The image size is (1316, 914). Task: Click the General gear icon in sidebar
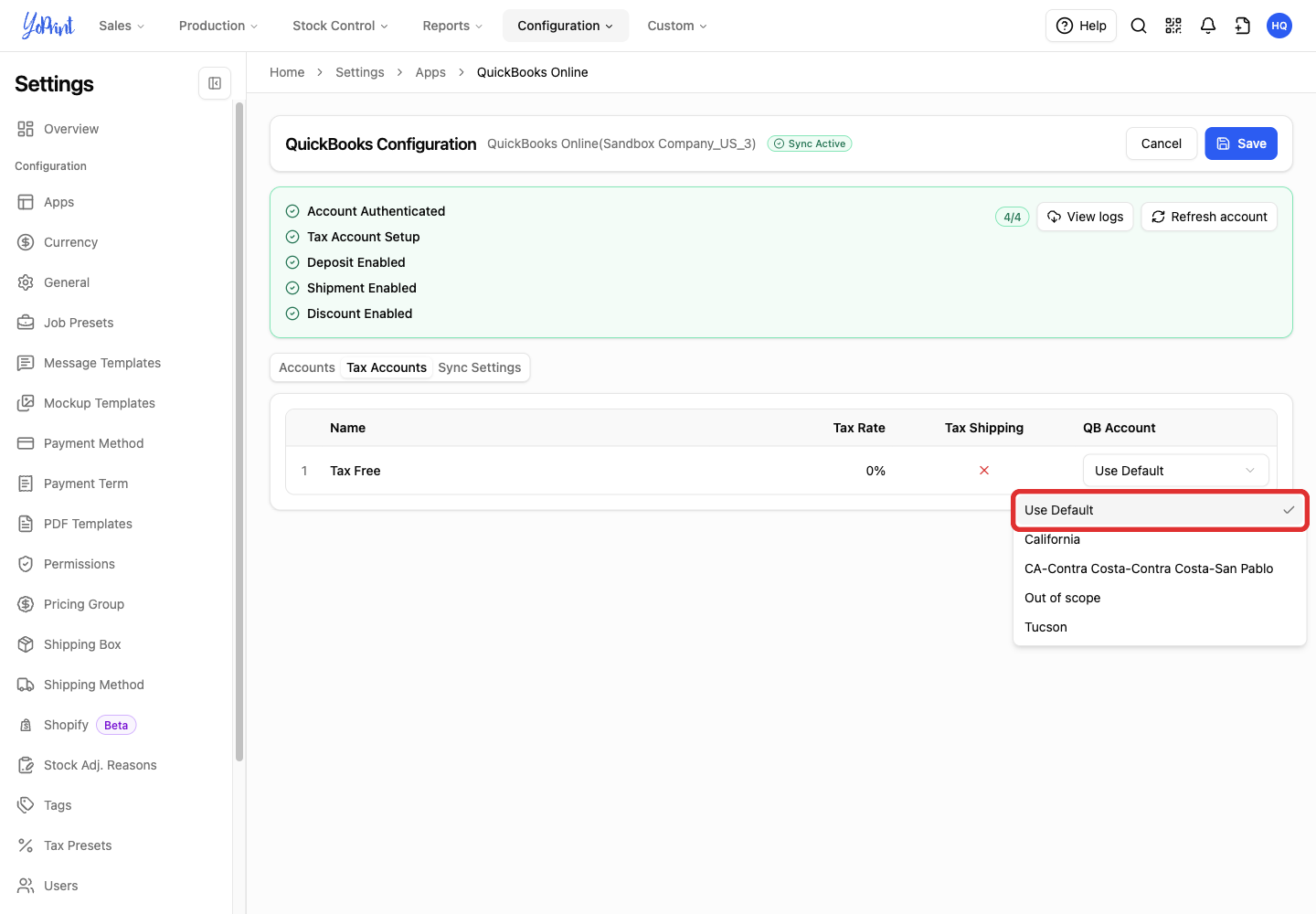[x=26, y=282]
